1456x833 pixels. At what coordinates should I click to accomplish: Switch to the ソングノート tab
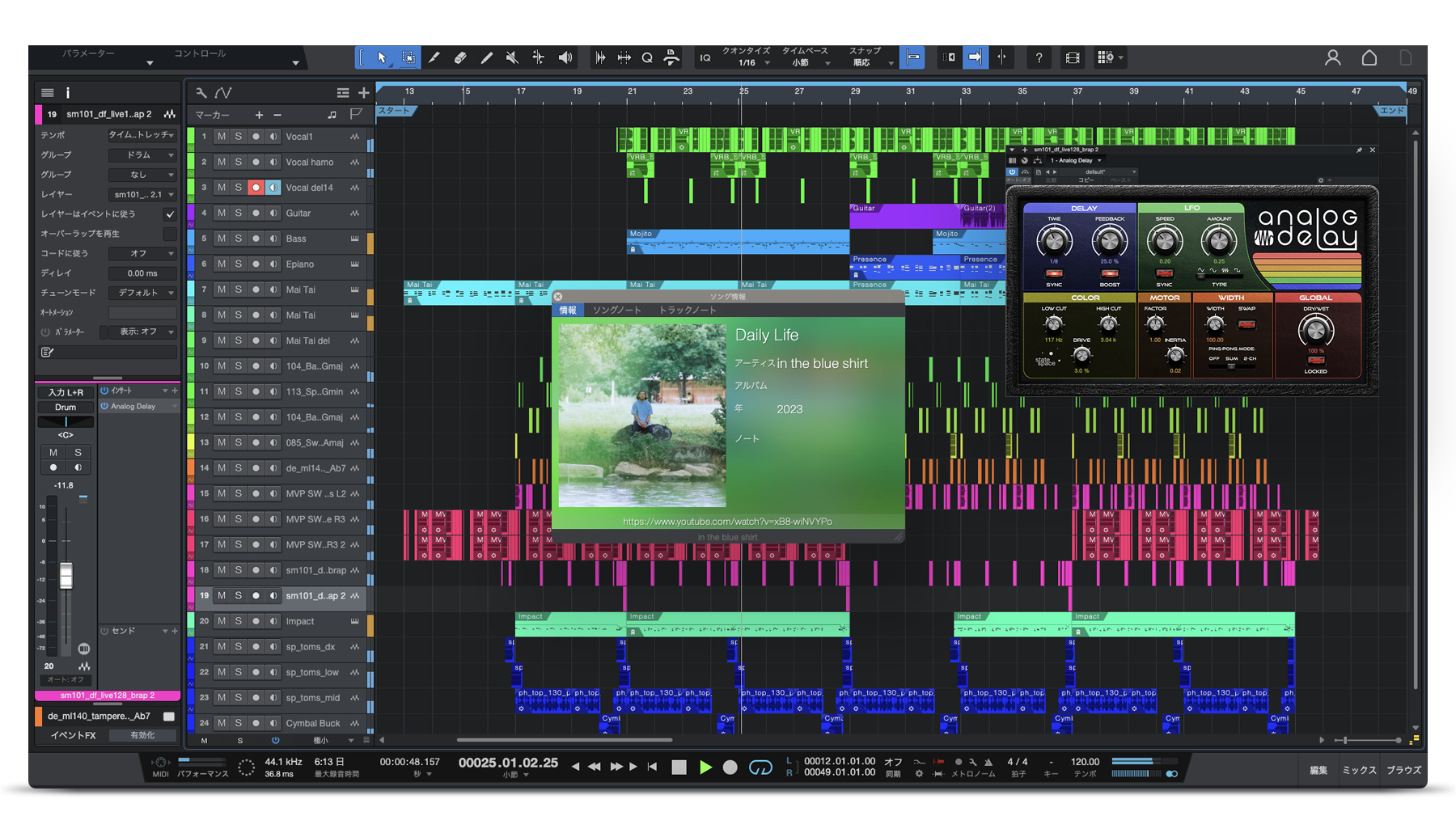(616, 311)
